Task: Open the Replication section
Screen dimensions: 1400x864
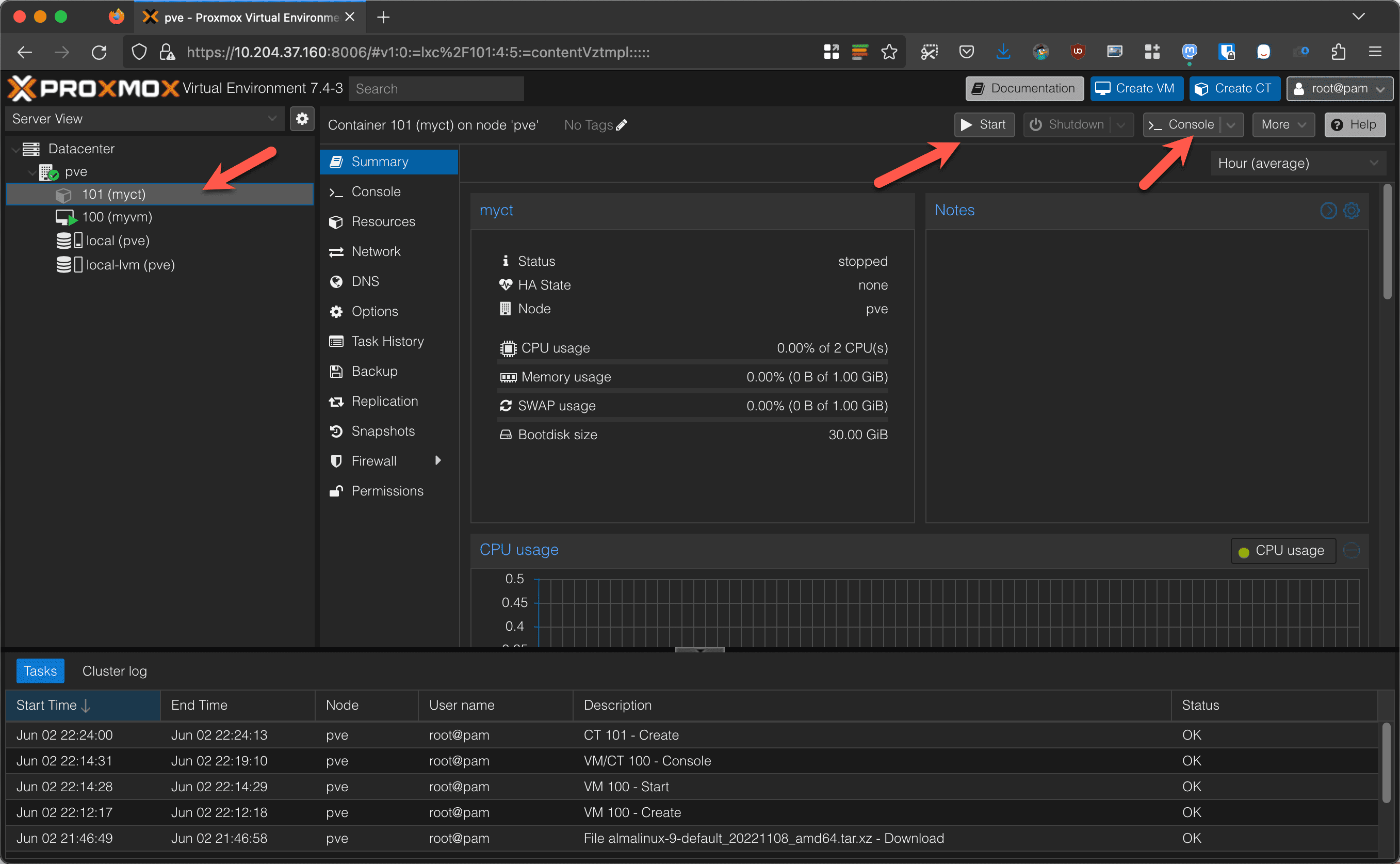Action: pos(388,401)
